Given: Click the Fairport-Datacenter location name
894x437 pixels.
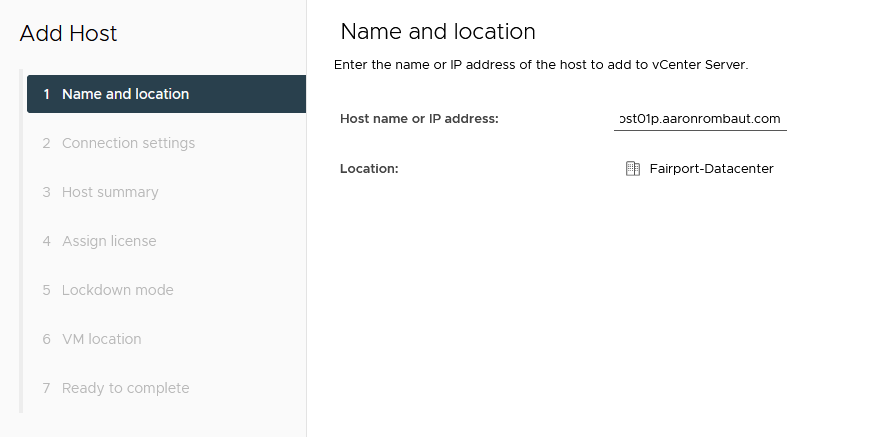Looking at the screenshot, I should [711, 169].
